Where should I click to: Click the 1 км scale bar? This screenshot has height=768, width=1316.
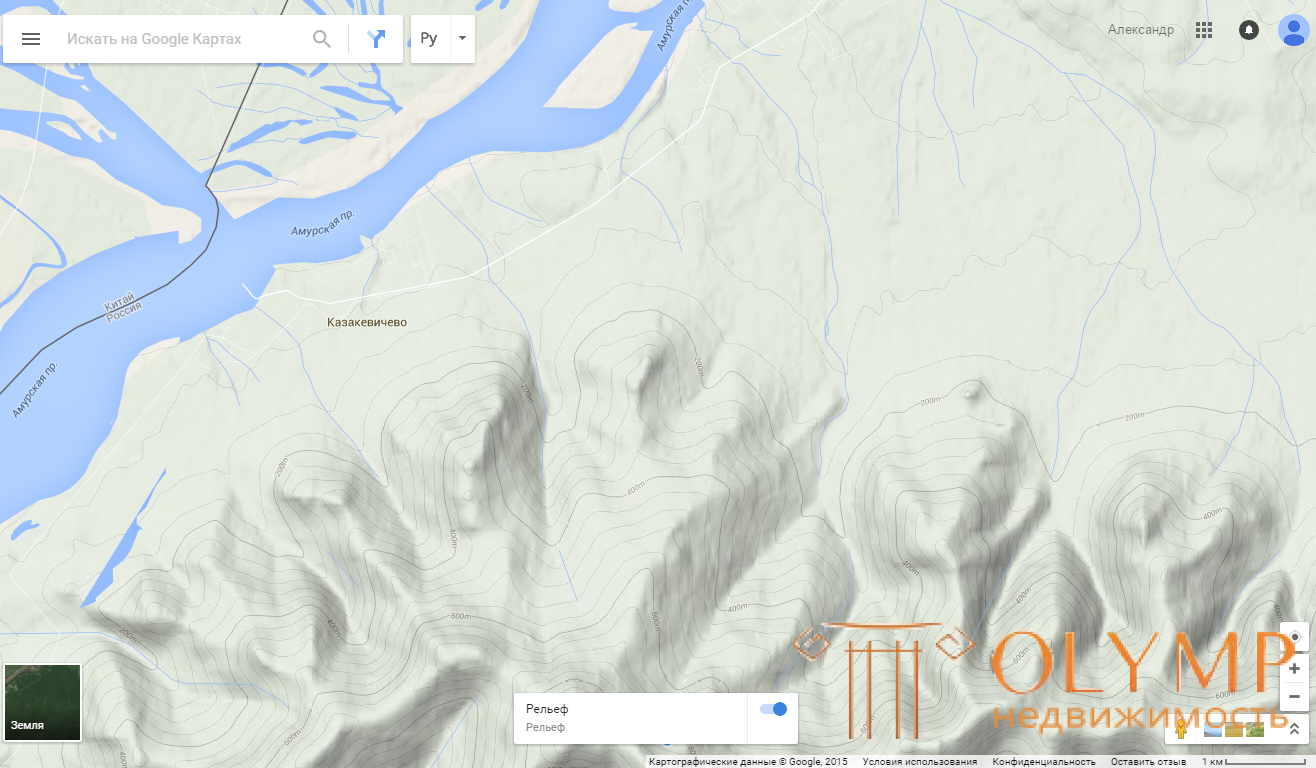tap(1255, 762)
